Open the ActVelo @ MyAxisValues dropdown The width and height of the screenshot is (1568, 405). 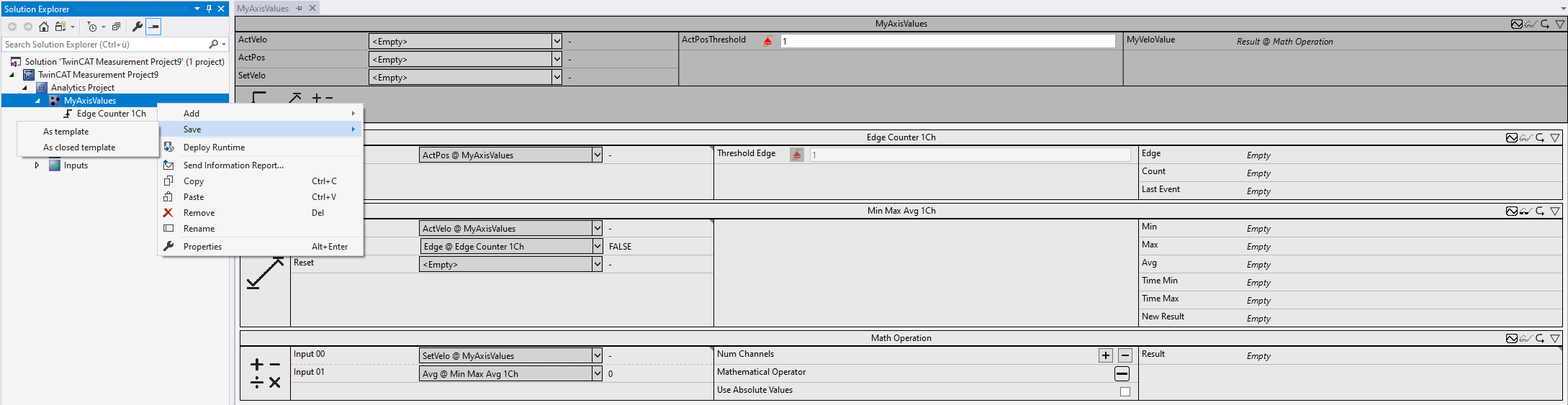point(597,228)
